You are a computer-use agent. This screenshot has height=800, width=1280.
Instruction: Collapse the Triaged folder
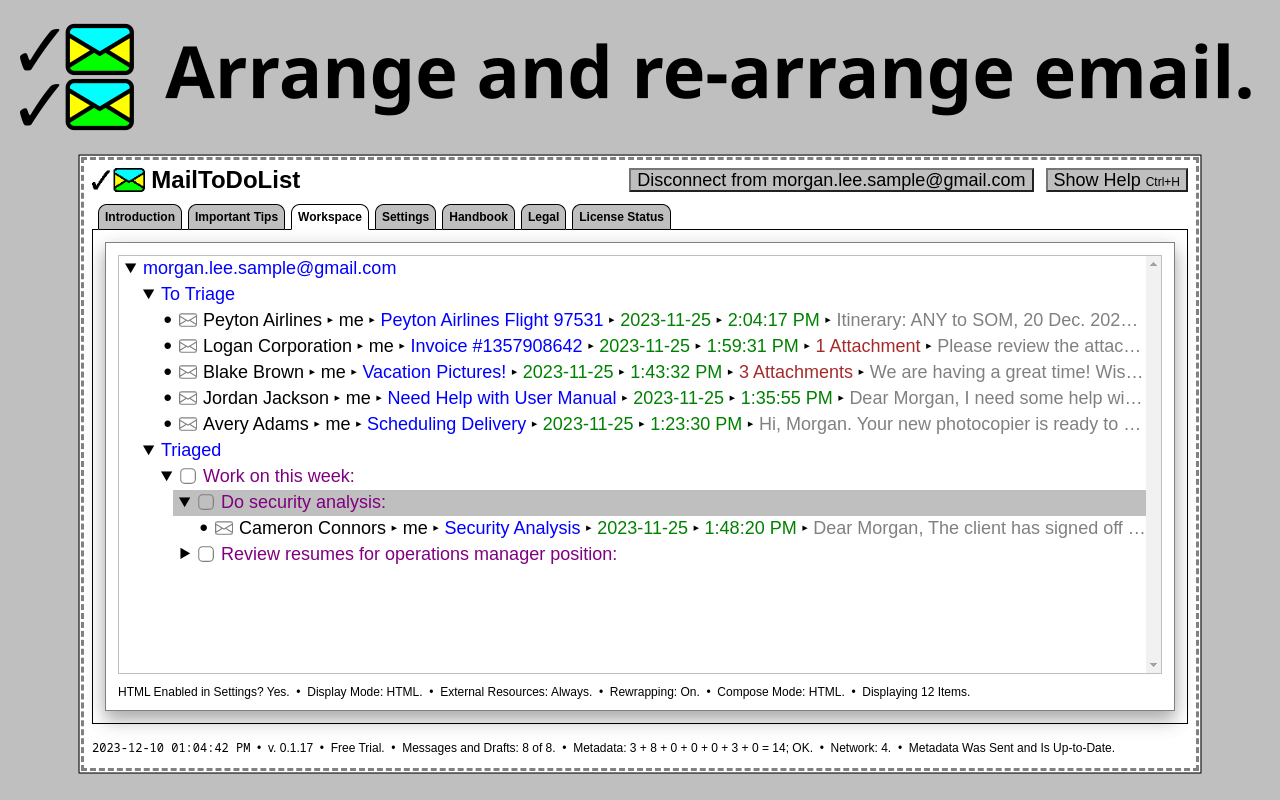click(148, 450)
